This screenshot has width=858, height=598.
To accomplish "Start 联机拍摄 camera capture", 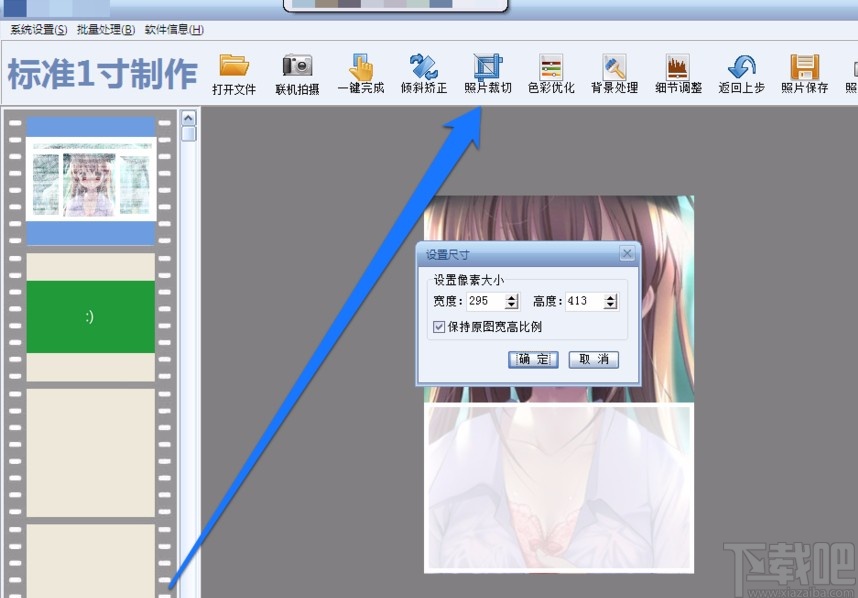I will point(297,73).
